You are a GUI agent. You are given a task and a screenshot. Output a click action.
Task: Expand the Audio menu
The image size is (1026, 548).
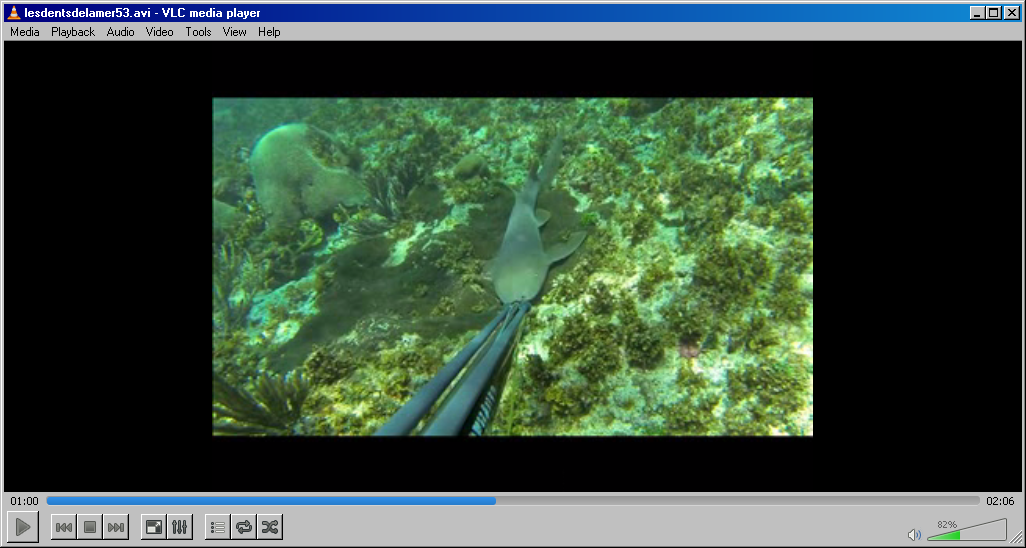tap(120, 31)
